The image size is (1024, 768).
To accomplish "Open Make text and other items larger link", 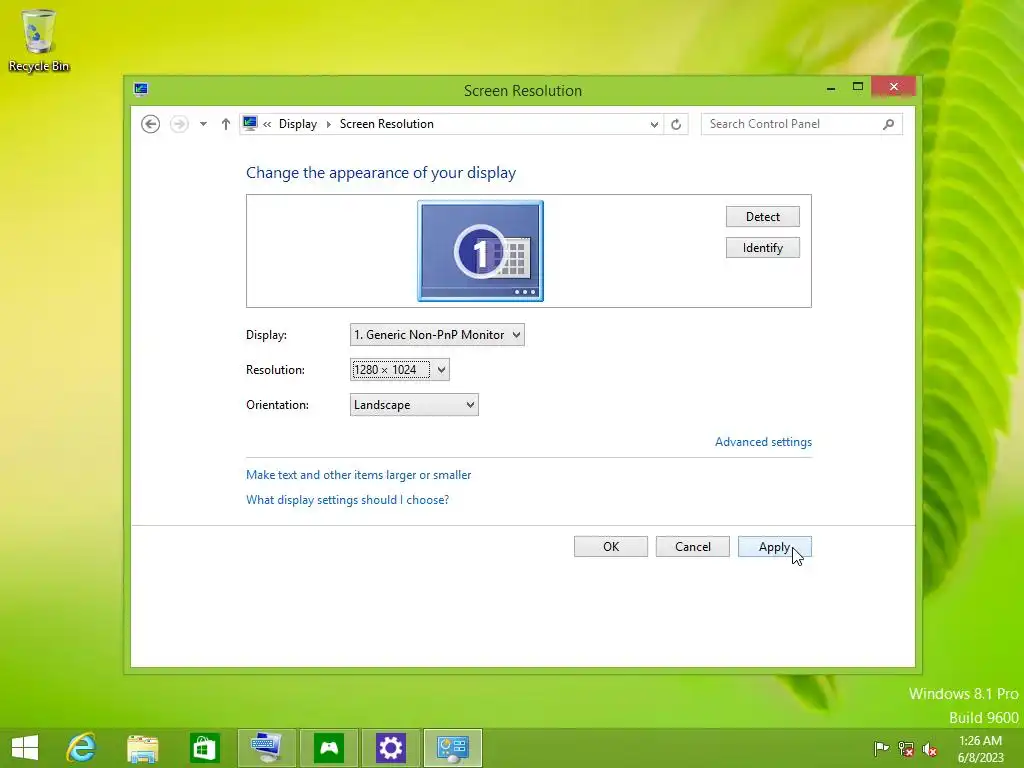I will tap(359, 475).
